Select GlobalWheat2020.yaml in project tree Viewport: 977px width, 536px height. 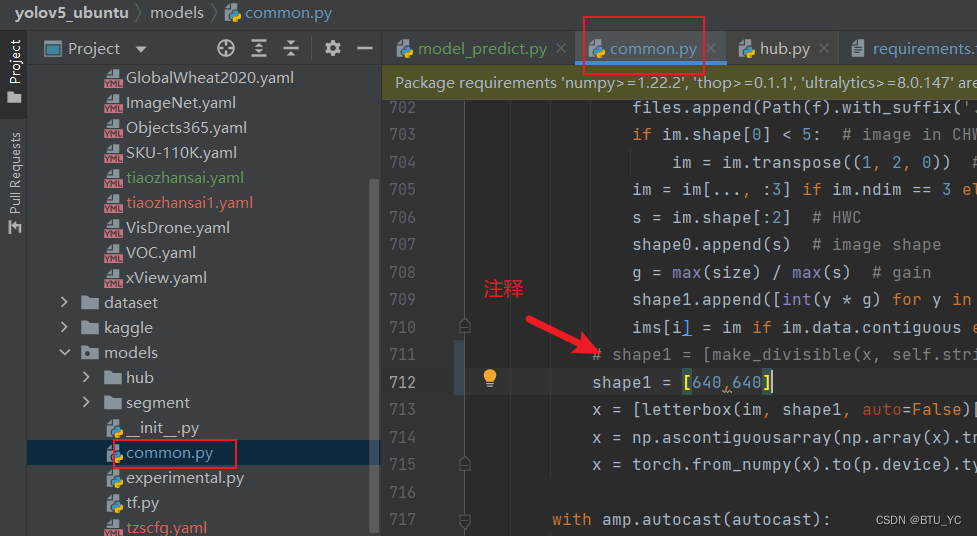209,78
